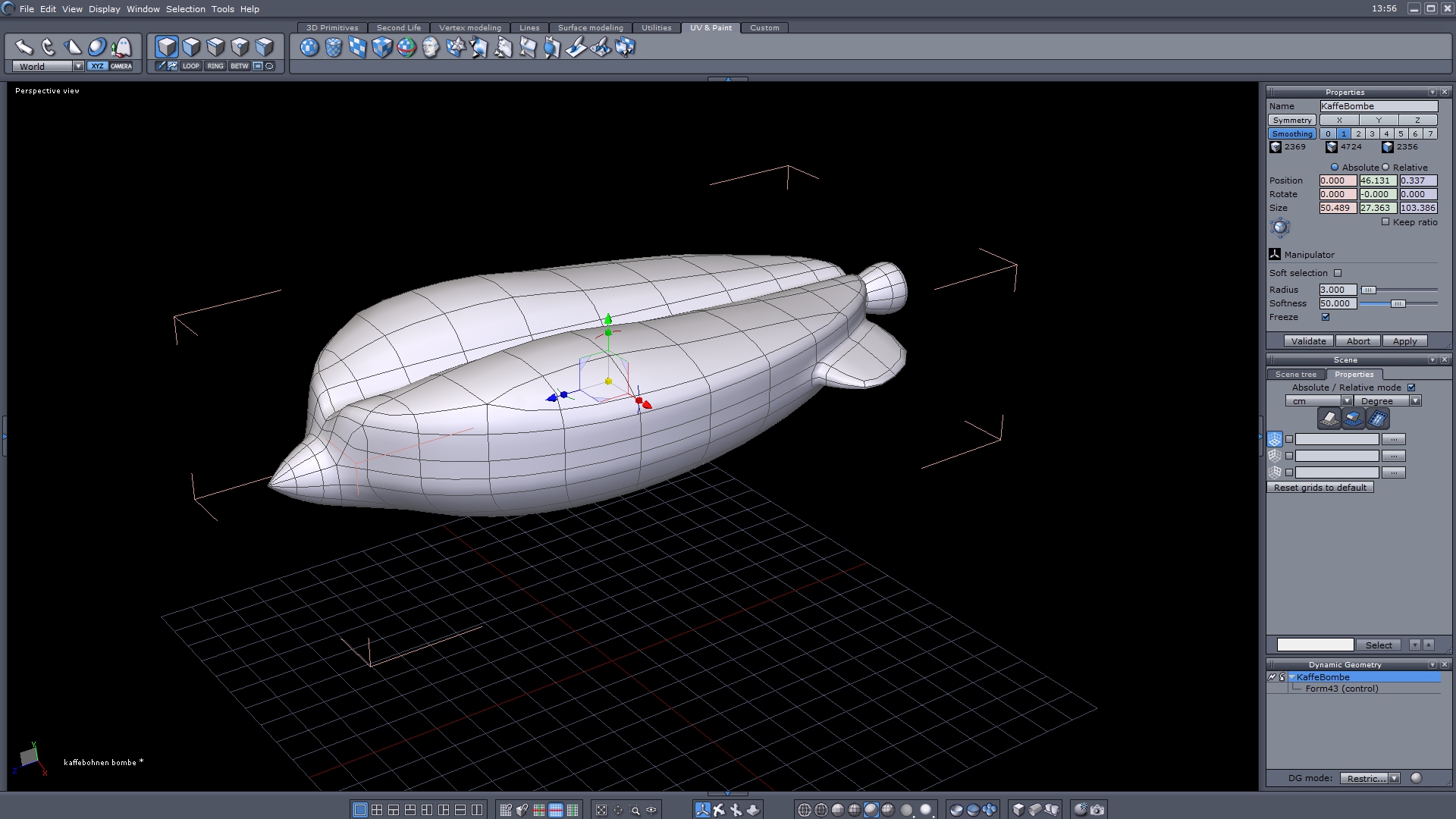Click the Softness slider handle
Image resolution: width=1456 pixels, height=819 pixels.
pos(1398,303)
